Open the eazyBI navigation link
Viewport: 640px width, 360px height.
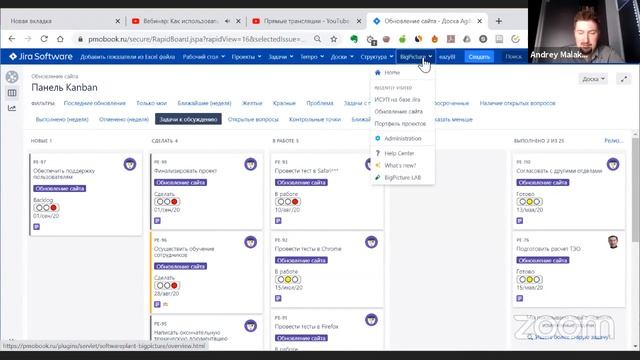click(447, 57)
